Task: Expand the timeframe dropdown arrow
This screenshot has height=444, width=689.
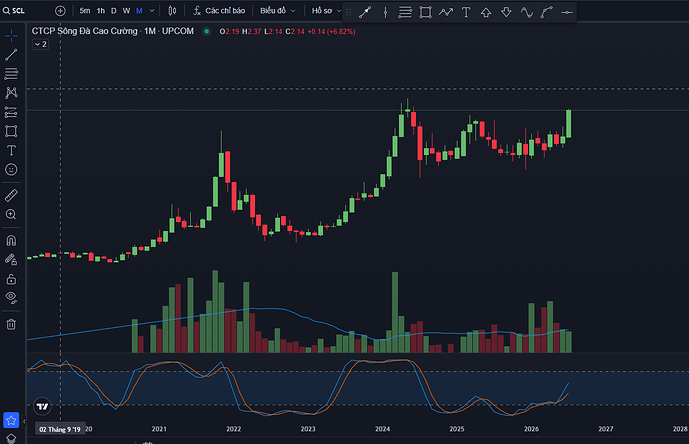Action: click(x=152, y=11)
